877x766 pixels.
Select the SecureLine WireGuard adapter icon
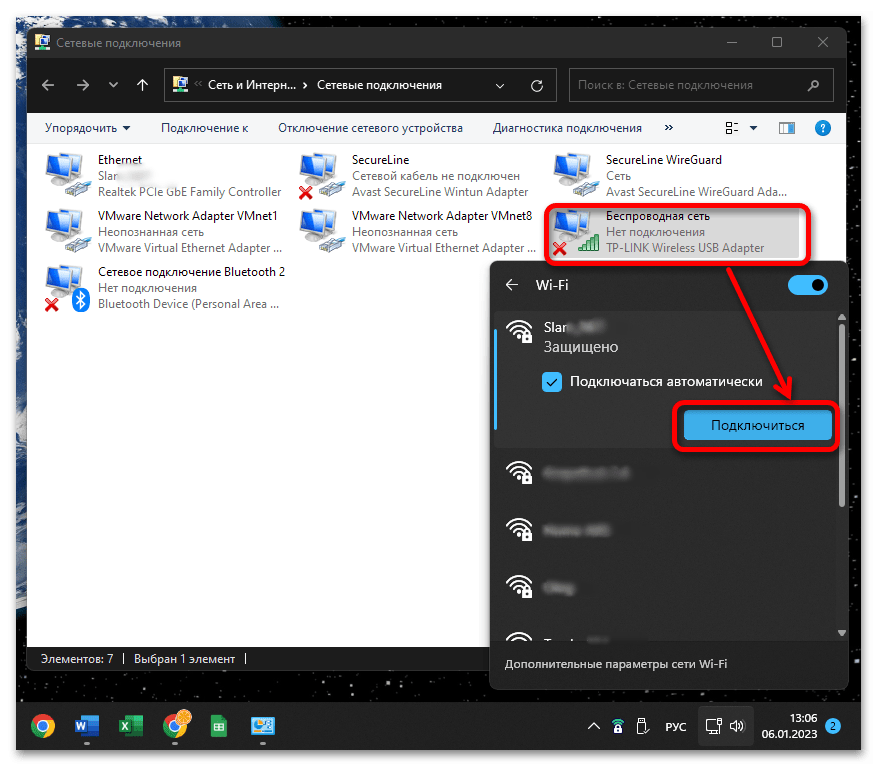coord(576,176)
